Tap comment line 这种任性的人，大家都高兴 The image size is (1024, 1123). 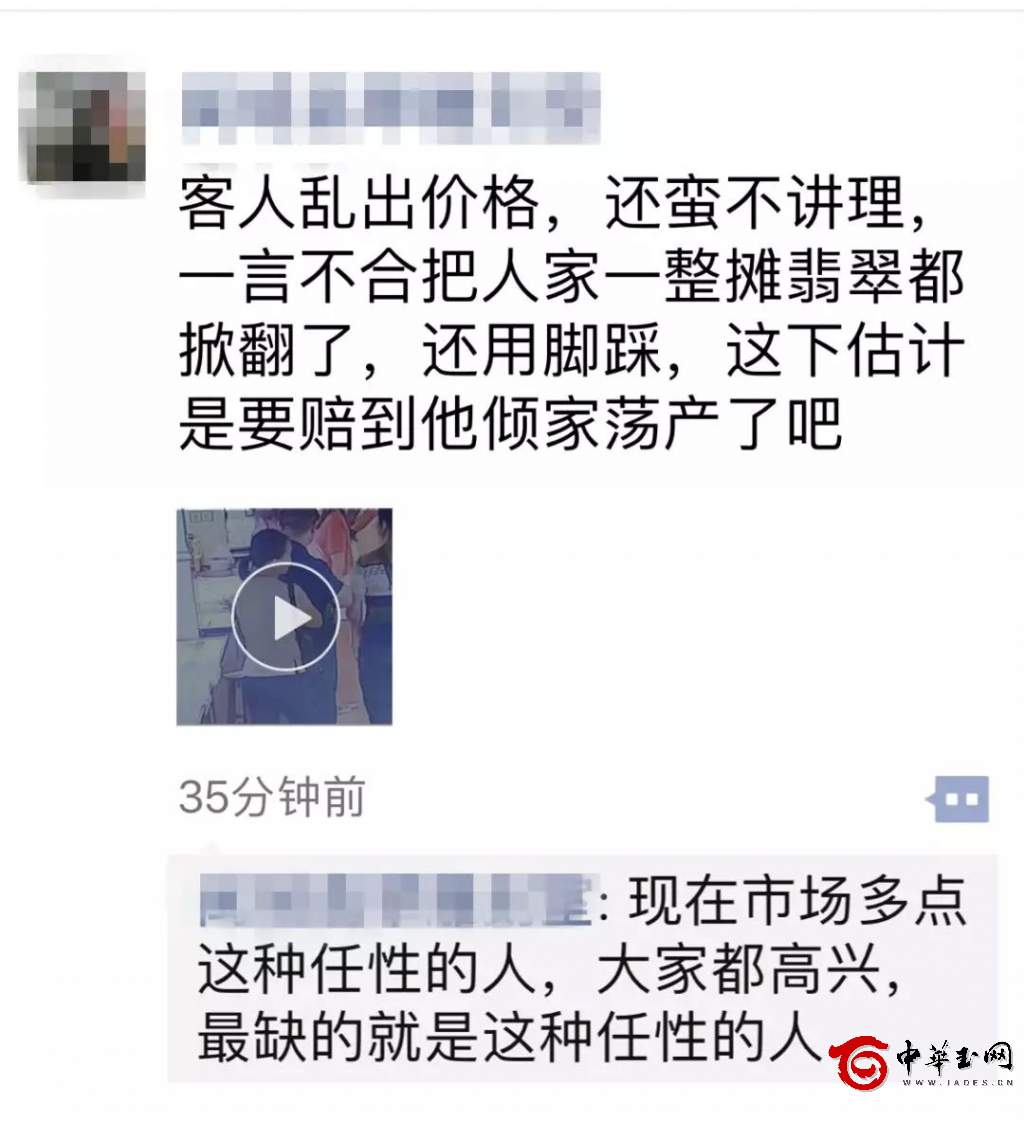pos(549,970)
